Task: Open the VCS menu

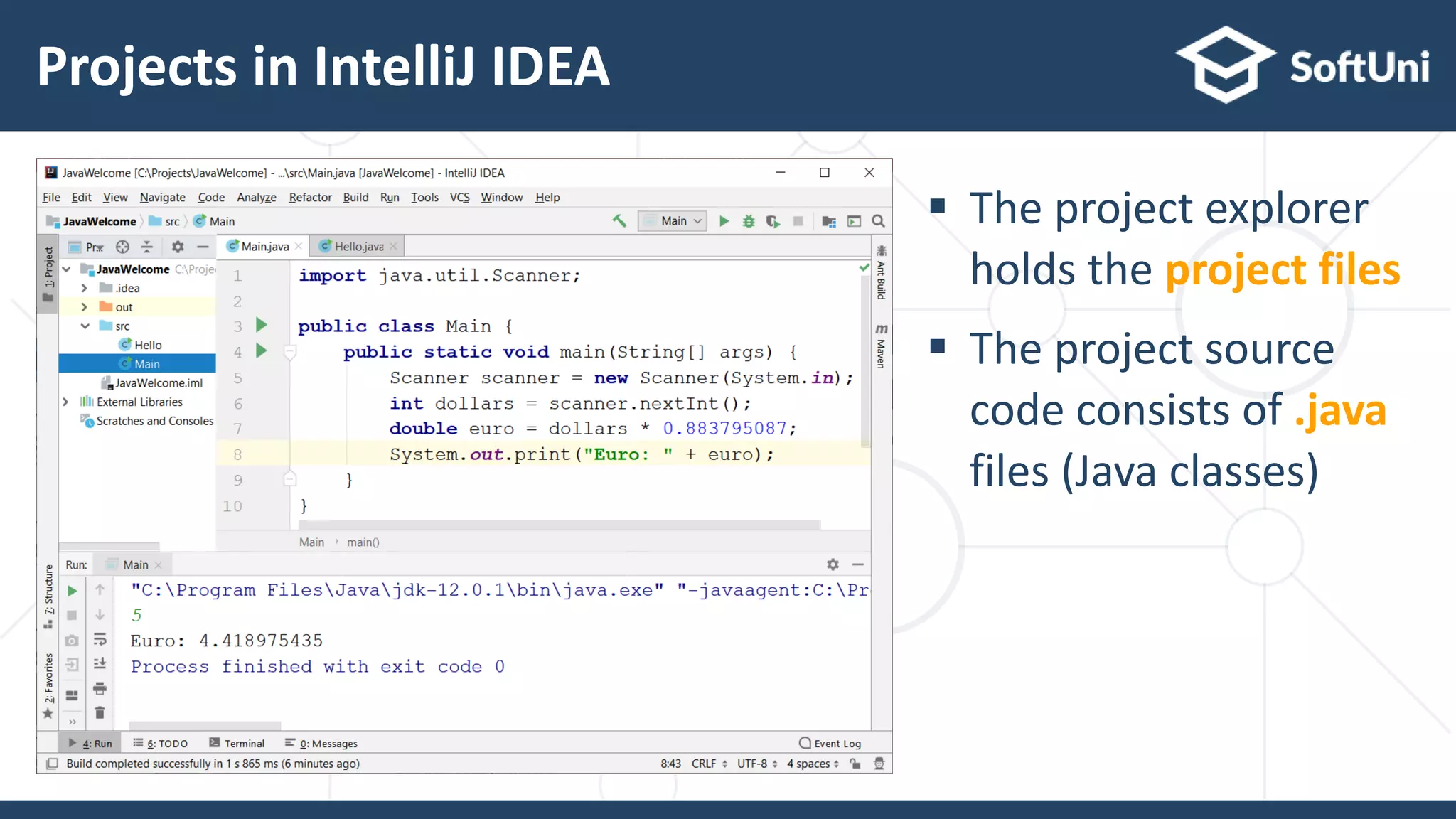Action: [x=459, y=197]
